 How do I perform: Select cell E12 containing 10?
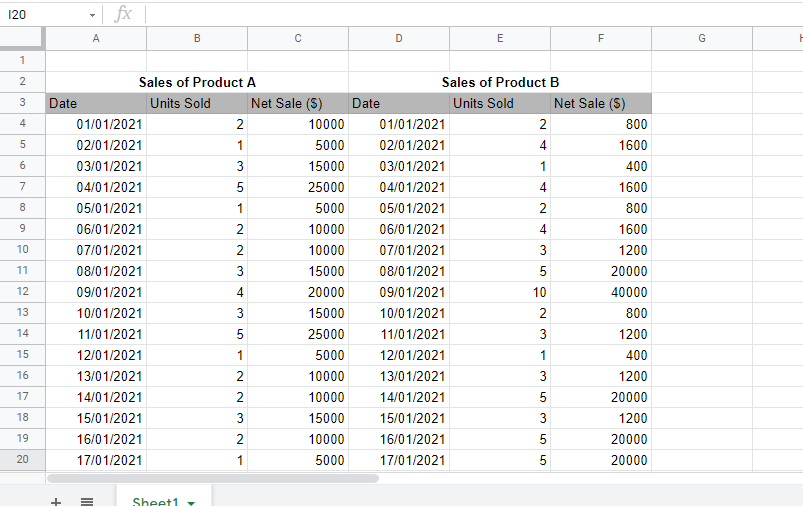pos(500,292)
